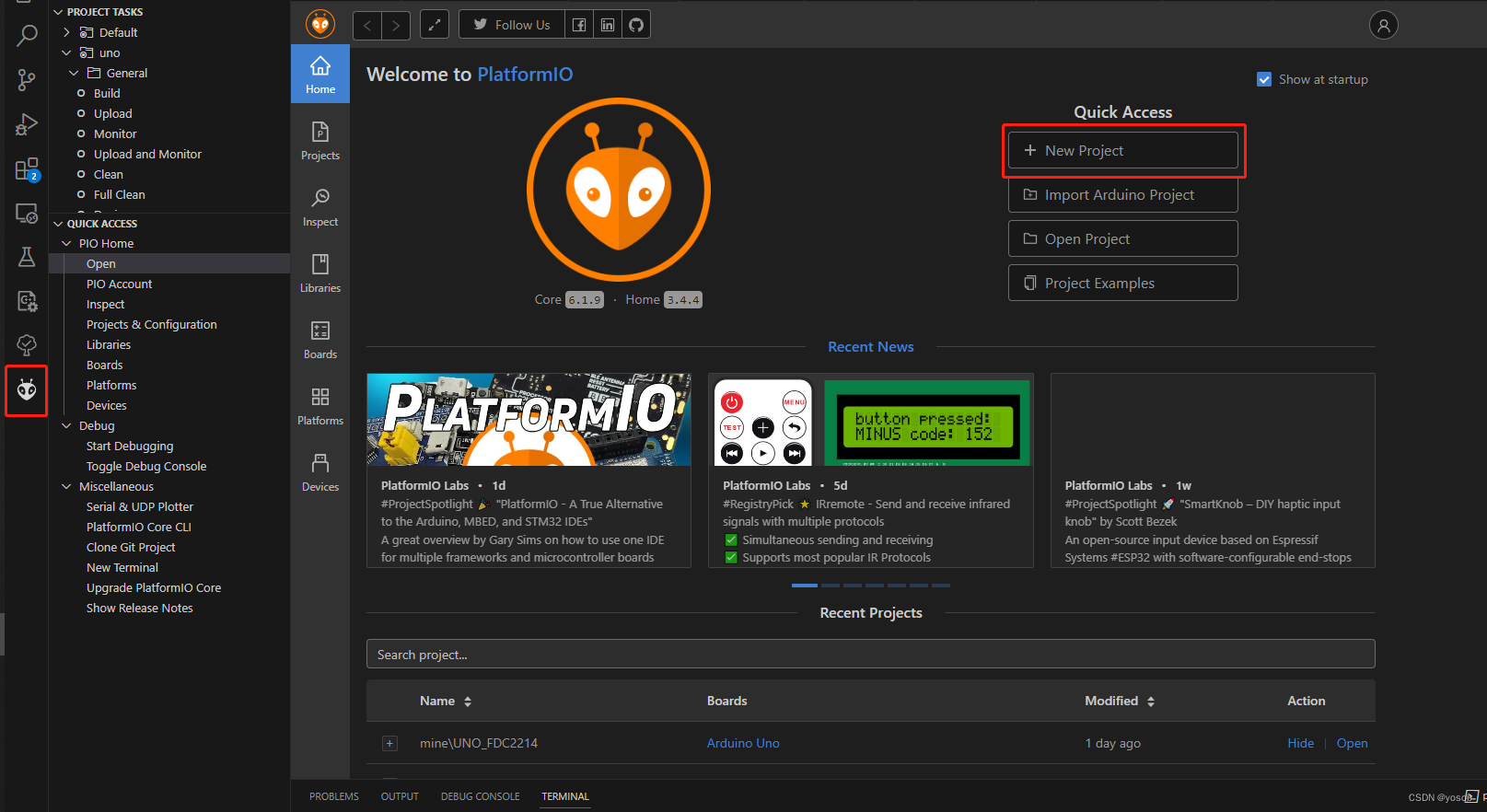Collapse the Miscellaneous group
Screen dimensions: 1487x812
pos(66,486)
